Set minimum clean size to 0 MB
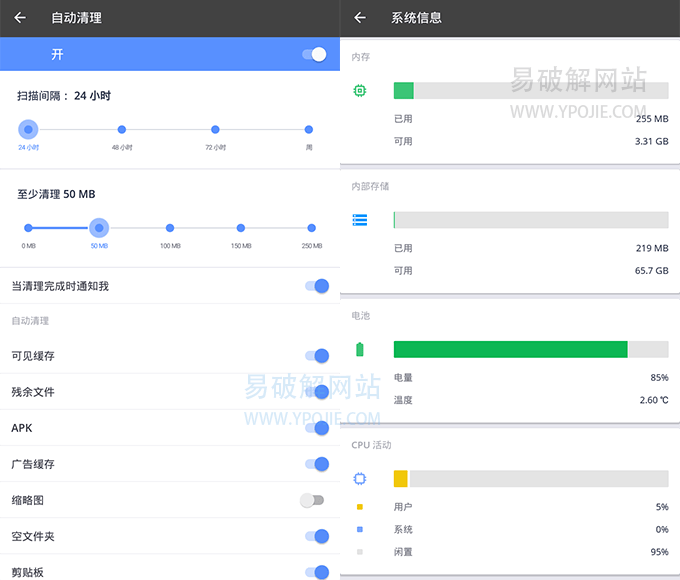The height and width of the screenshot is (580, 680). click(x=28, y=228)
